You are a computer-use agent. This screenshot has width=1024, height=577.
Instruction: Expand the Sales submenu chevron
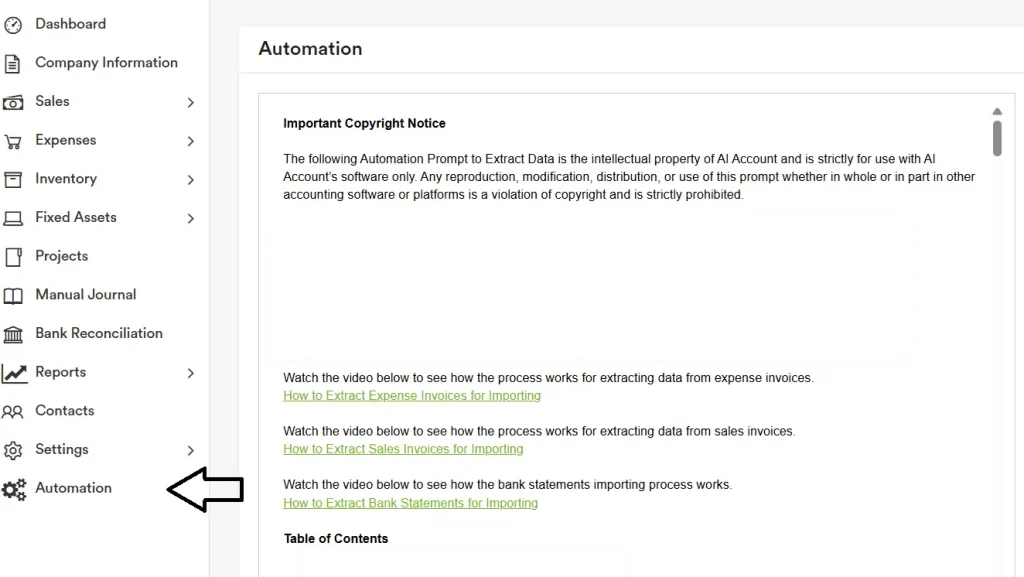tap(190, 102)
